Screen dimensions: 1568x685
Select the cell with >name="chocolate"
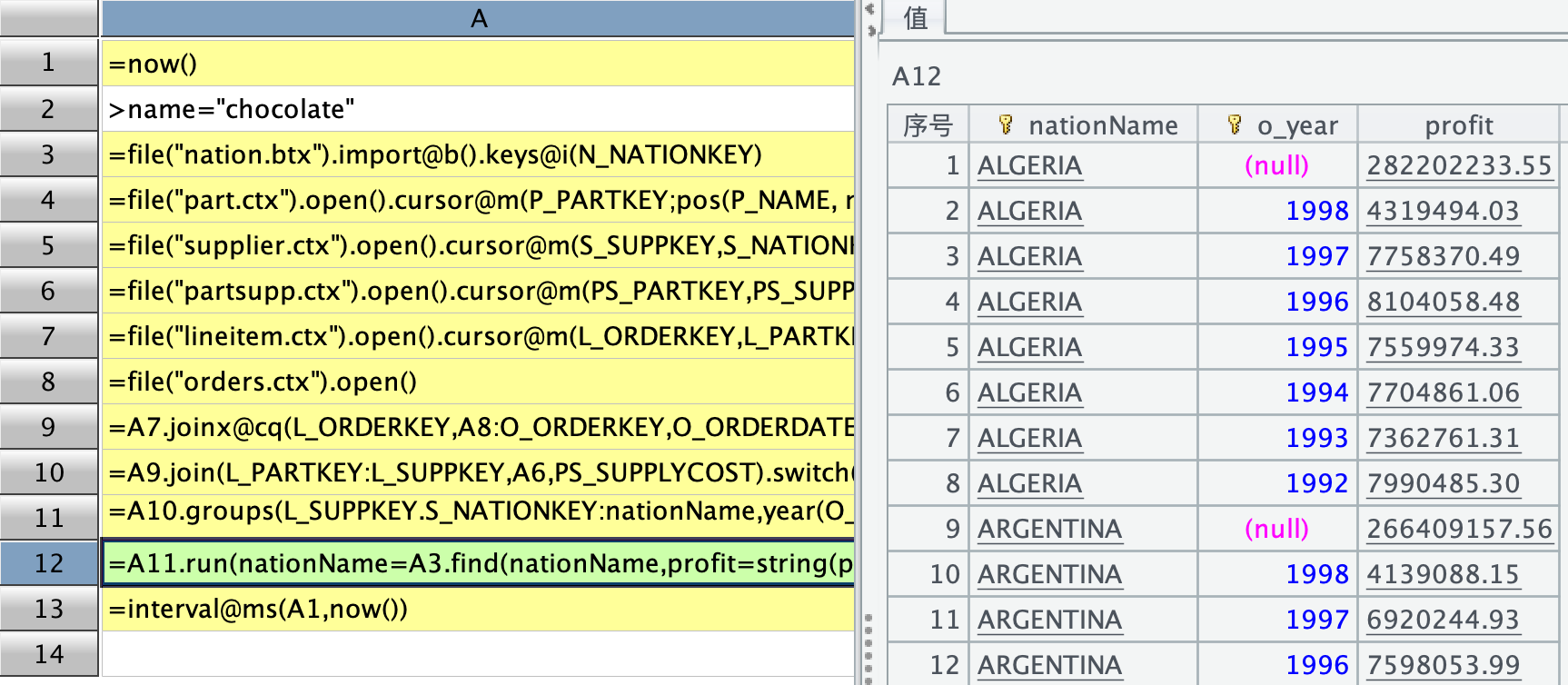[x=479, y=109]
